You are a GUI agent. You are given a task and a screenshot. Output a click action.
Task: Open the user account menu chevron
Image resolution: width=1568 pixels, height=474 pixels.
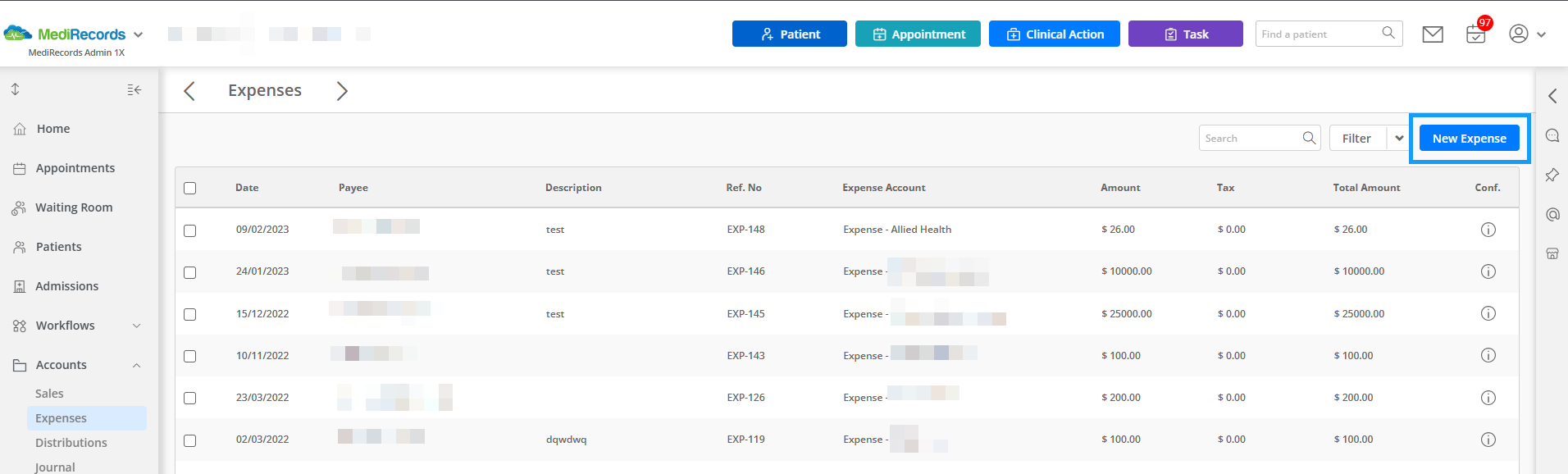pos(1541,34)
